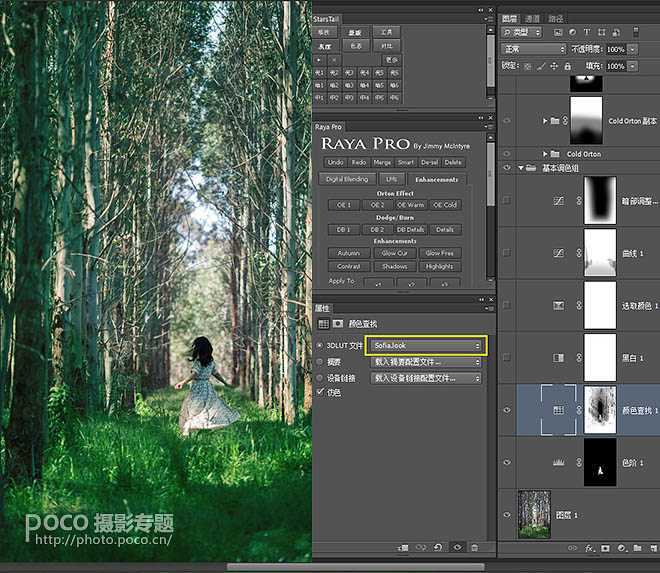Expand the Cold Orton group
The width and height of the screenshot is (660, 573).
tap(545, 154)
